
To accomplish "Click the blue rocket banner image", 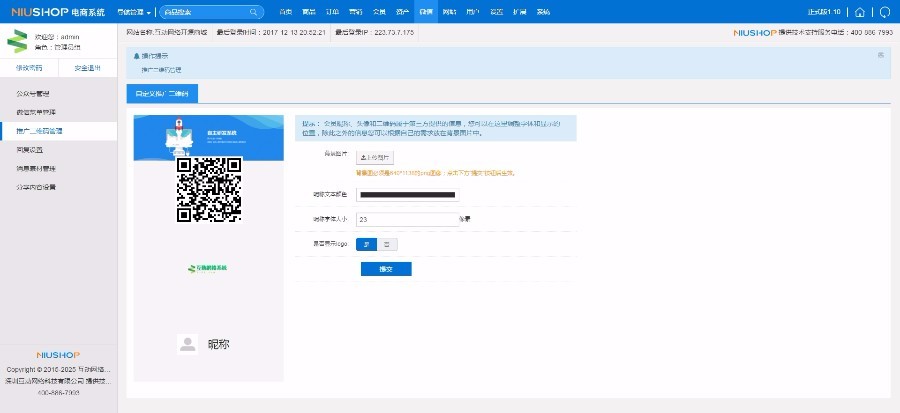I will click(208, 138).
